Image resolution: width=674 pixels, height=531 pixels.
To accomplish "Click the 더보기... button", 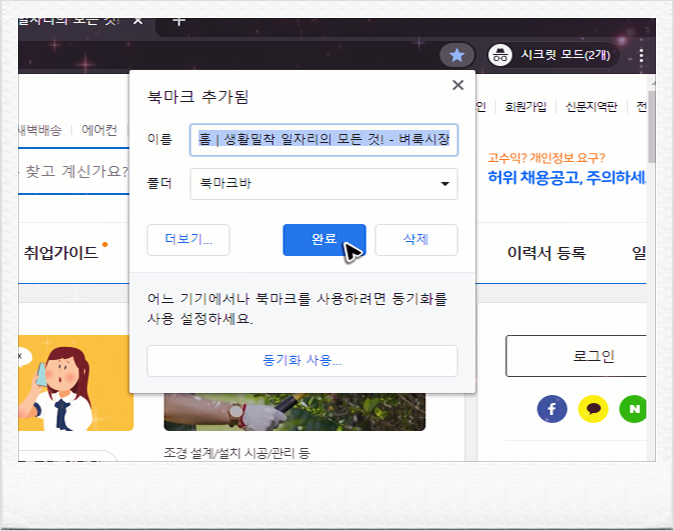I will [188, 239].
